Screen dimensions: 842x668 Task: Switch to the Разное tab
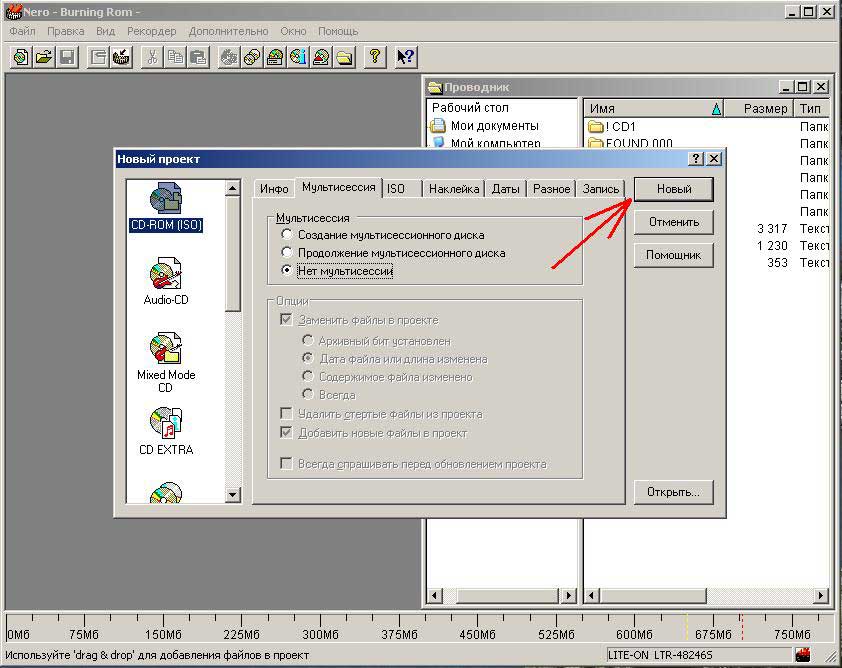point(551,189)
